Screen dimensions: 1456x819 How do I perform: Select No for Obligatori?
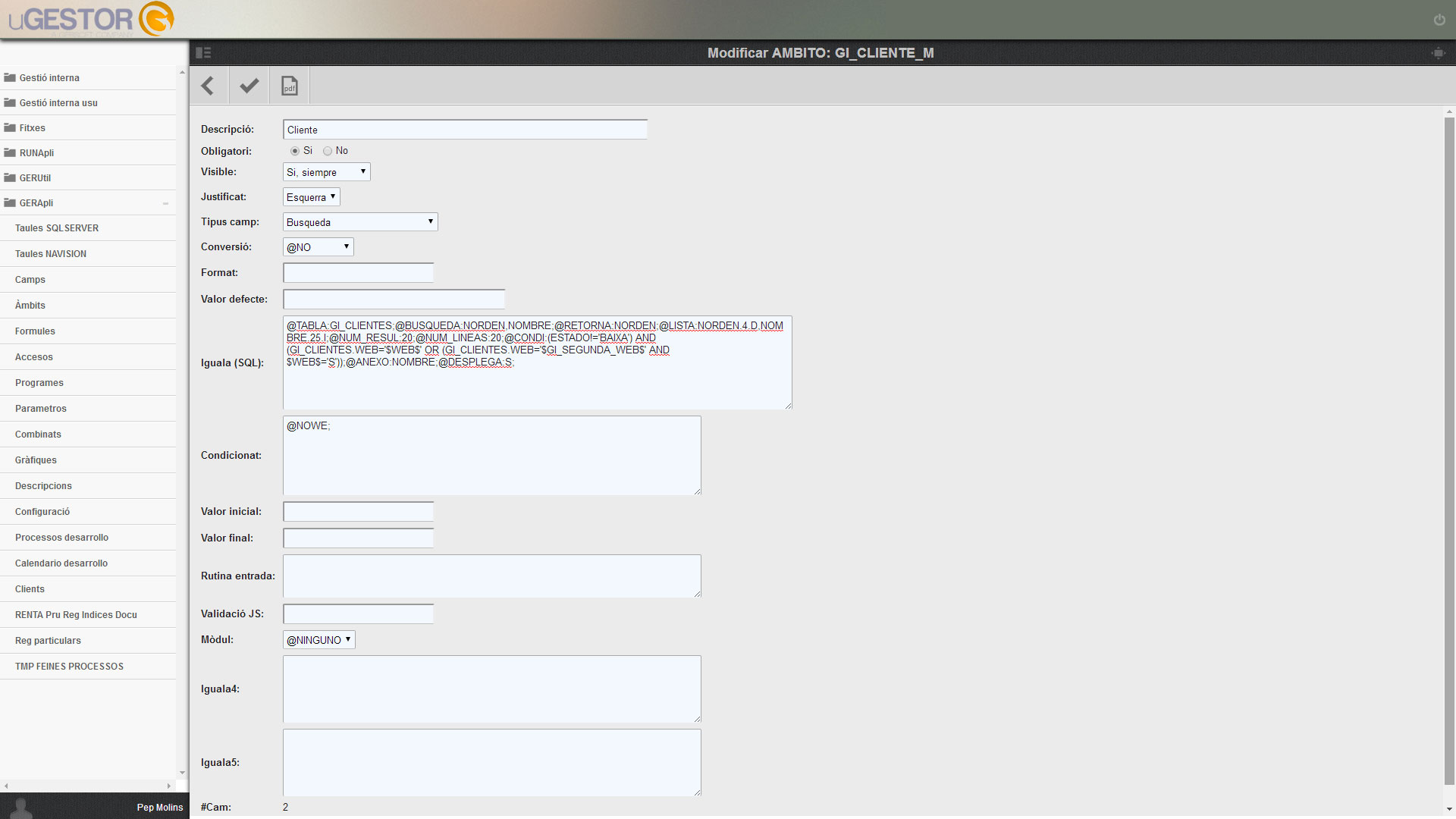click(x=328, y=151)
